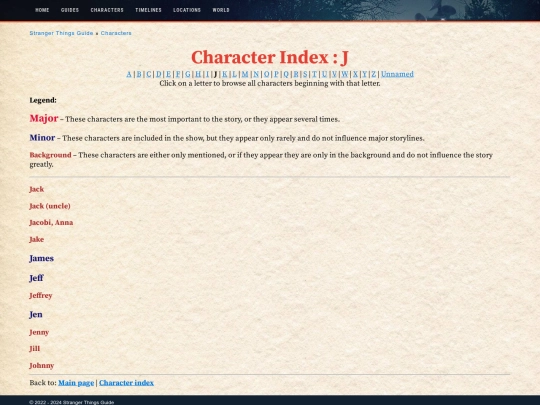The width and height of the screenshot is (540, 405).
Task: Open the Jill character page
Action: [x=34, y=349]
